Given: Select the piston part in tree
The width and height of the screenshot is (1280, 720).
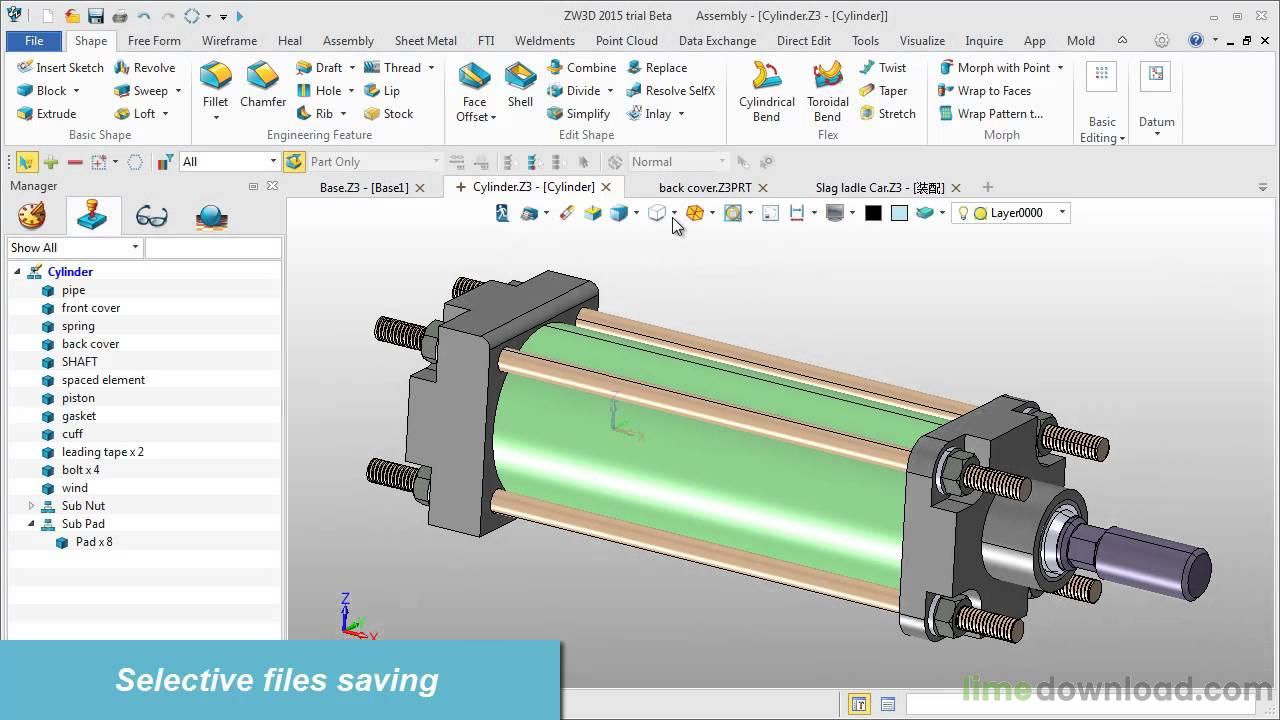Looking at the screenshot, I should click(x=78, y=398).
